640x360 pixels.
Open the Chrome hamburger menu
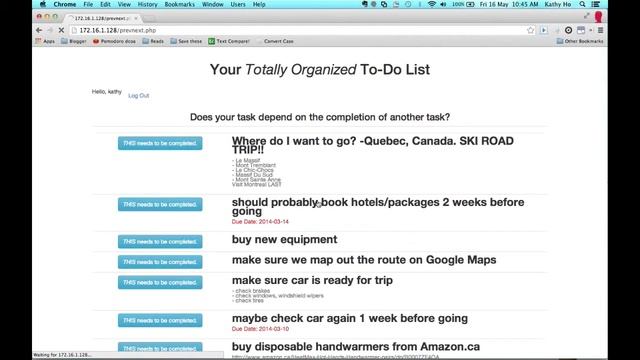[600, 30]
